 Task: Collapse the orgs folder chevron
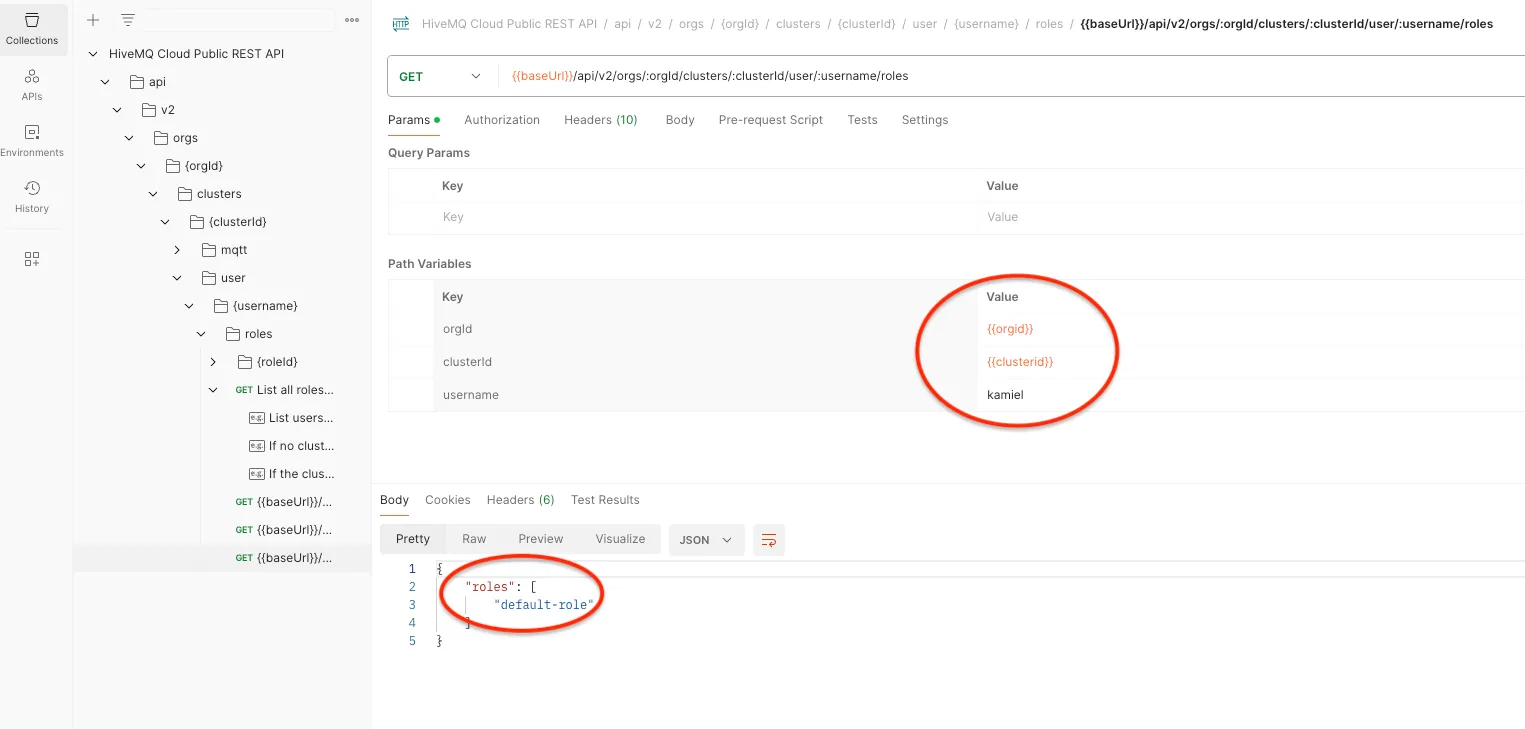[x=129, y=138]
